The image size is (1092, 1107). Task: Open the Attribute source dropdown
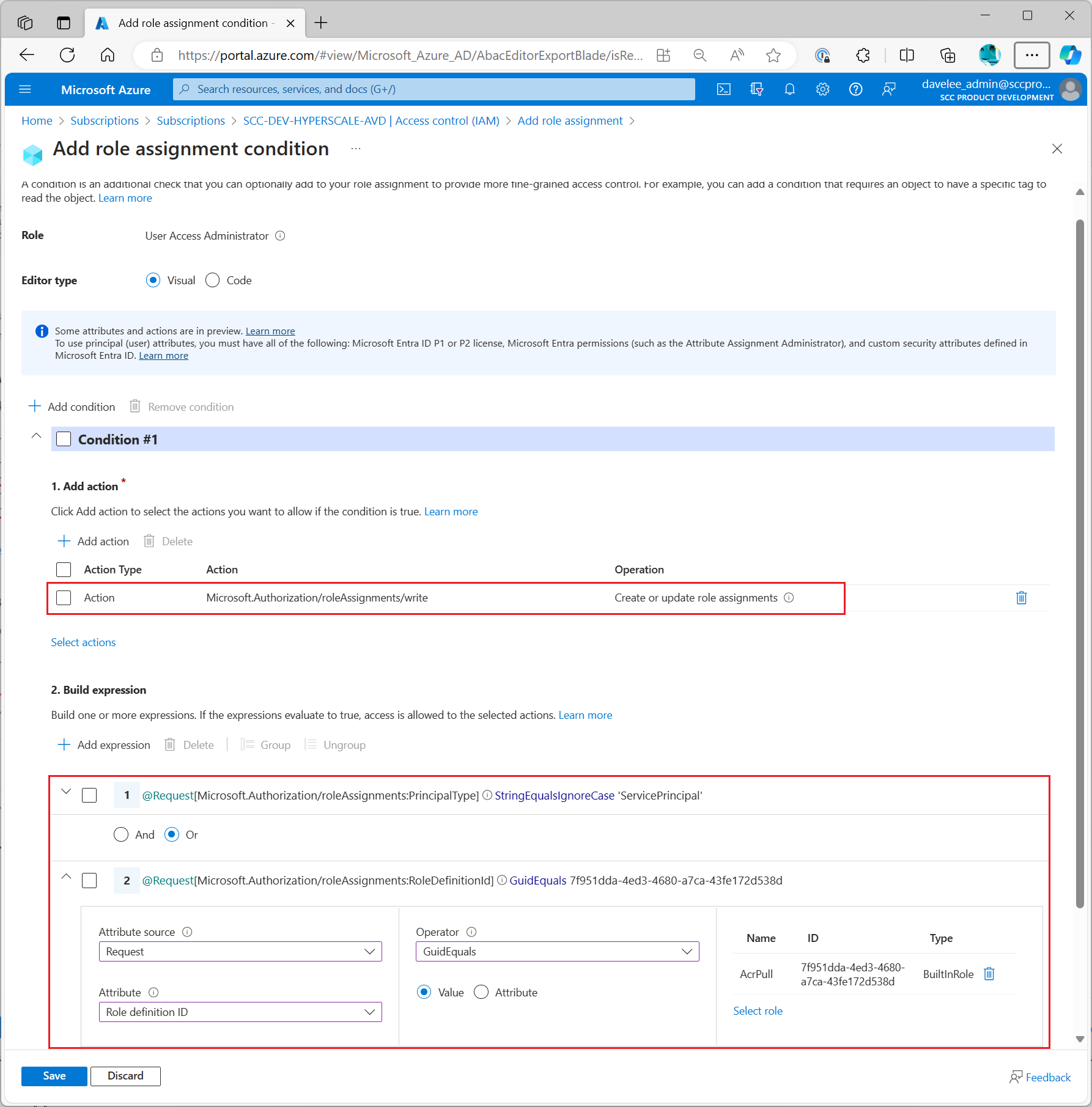(x=240, y=952)
